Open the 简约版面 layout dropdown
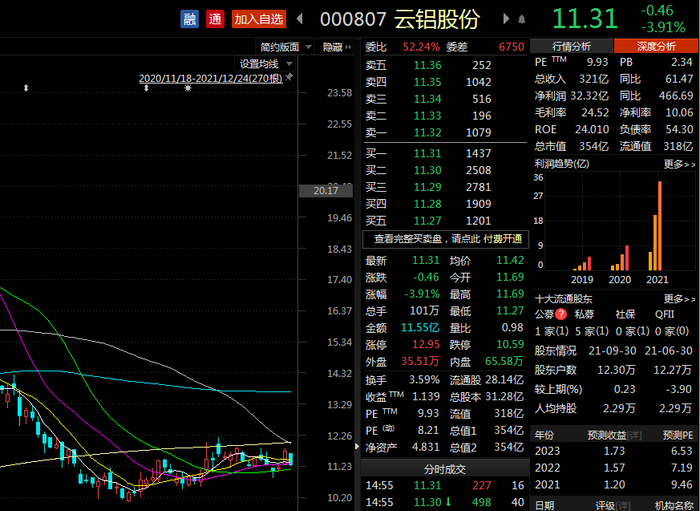This screenshot has width=700, height=511. 286,47
